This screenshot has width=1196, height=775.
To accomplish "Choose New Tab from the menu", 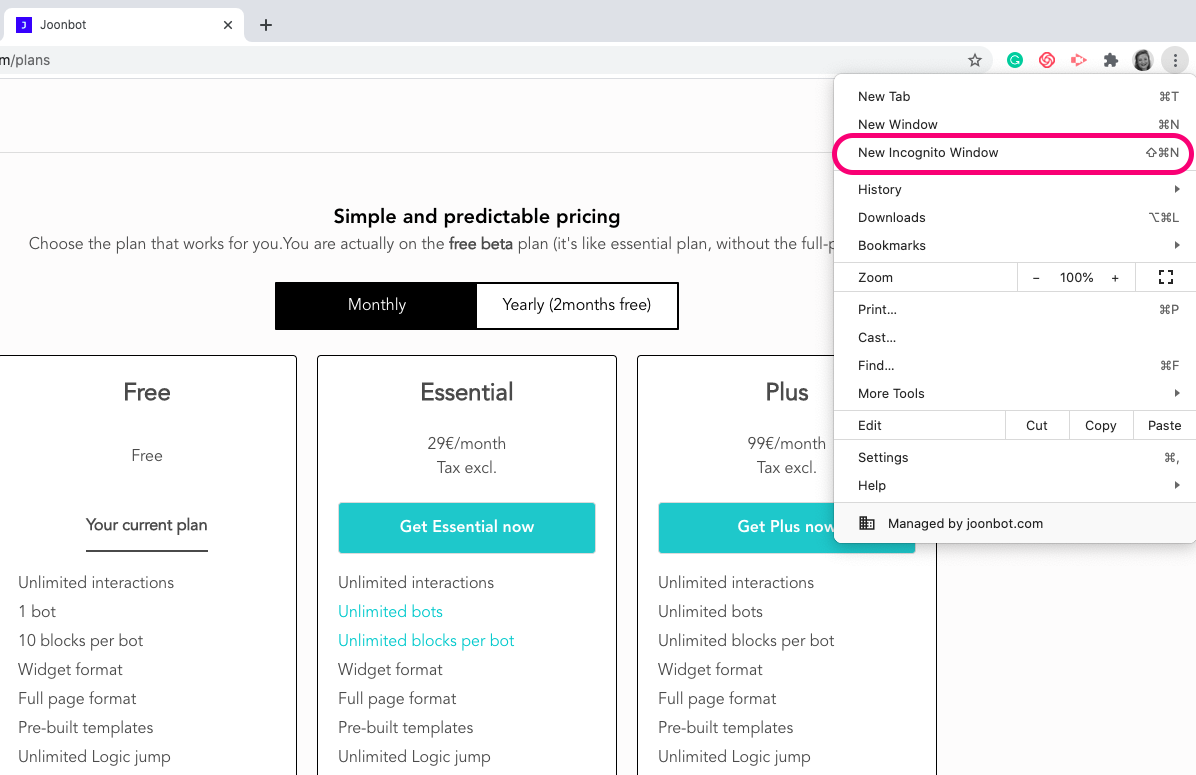I will (x=1014, y=97).
